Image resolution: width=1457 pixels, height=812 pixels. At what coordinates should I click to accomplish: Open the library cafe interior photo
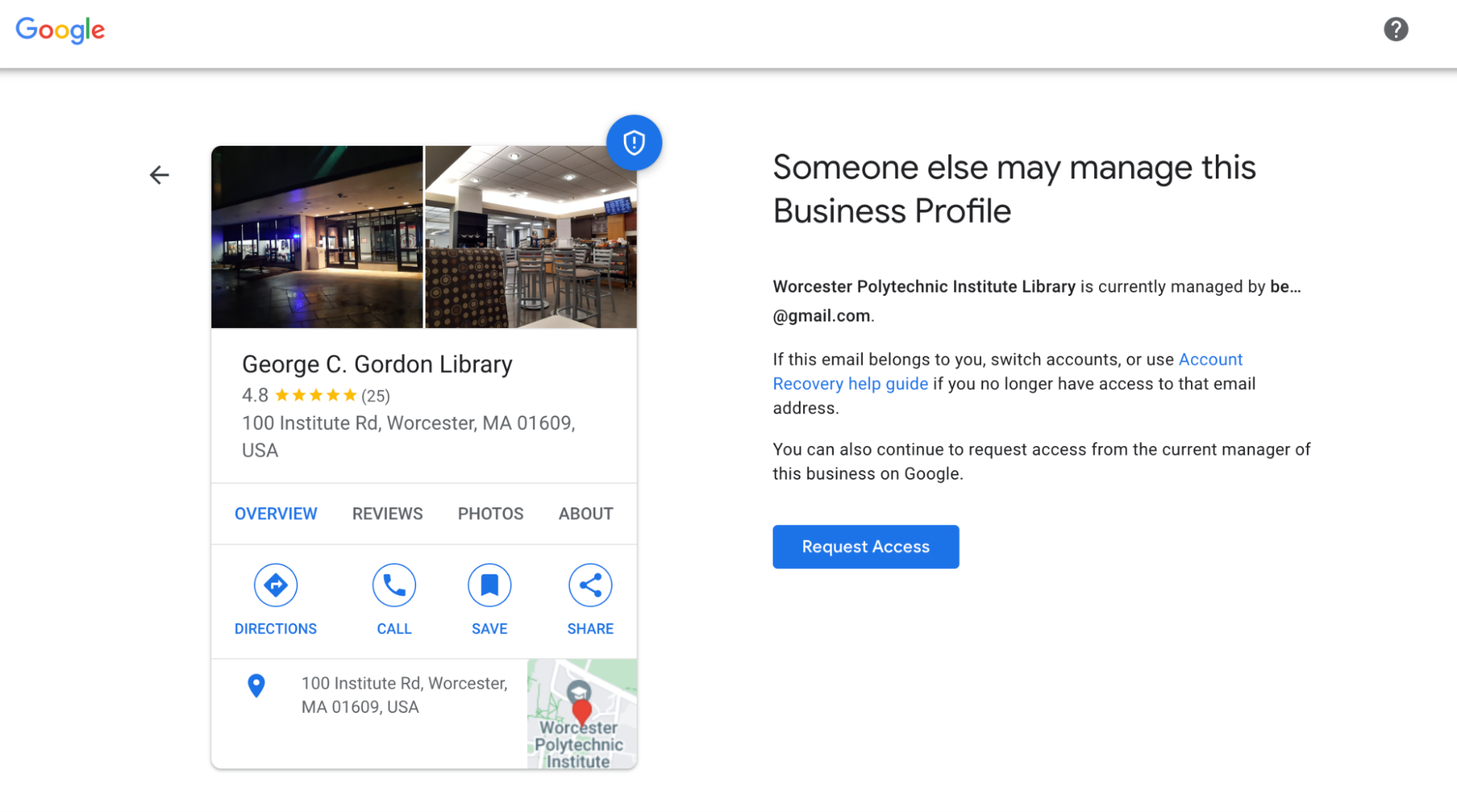531,237
